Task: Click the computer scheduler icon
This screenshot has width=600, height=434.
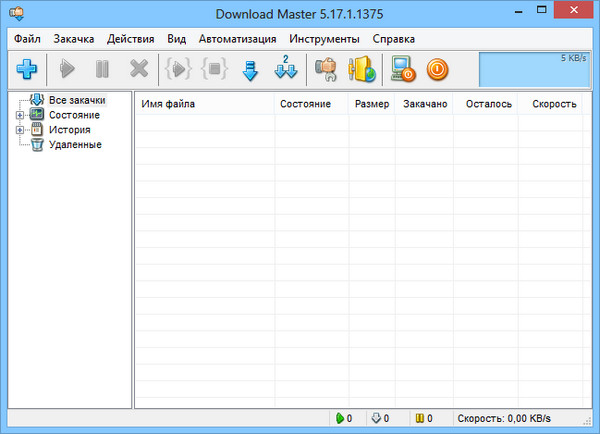Action: 403,70
